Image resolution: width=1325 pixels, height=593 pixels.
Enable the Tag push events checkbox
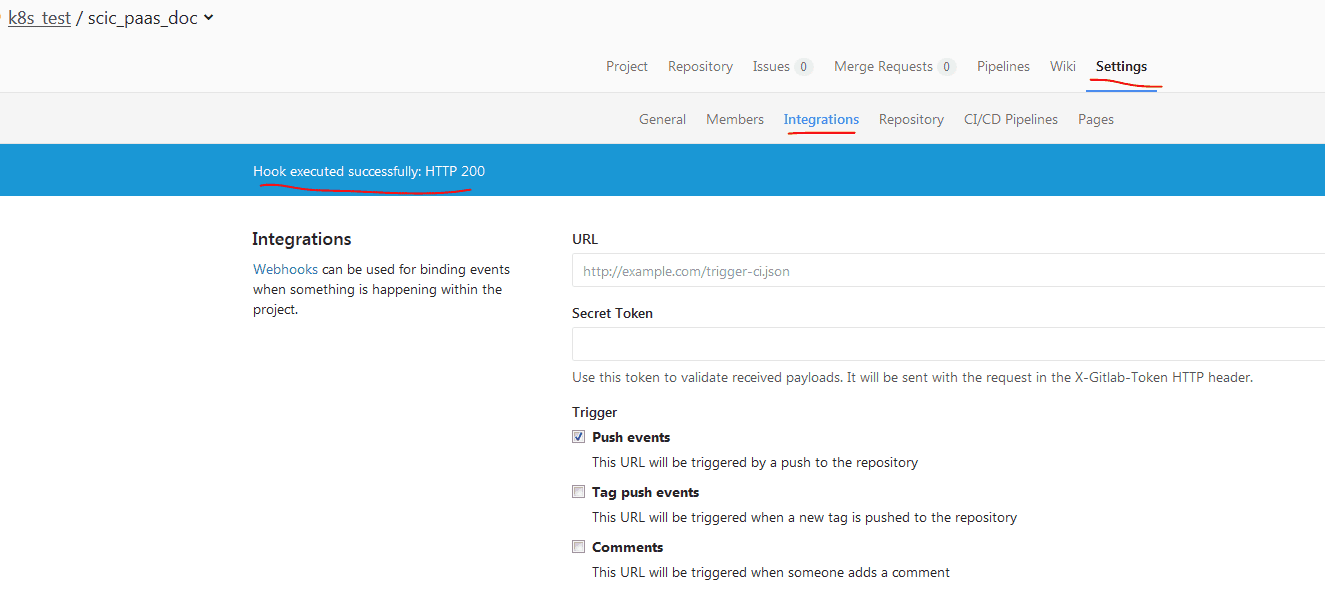[578, 492]
